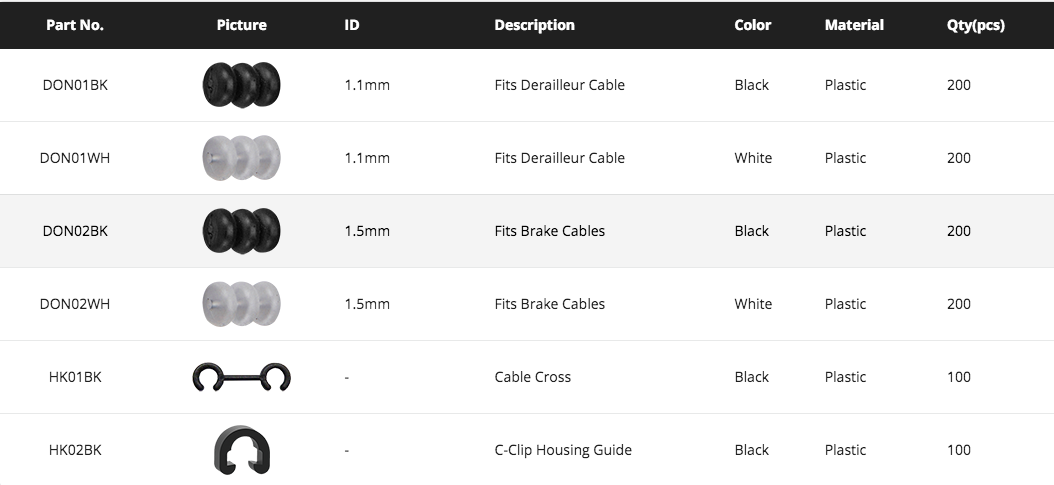Click the ID column header
The width and height of the screenshot is (1054, 485).
point(352,25)
